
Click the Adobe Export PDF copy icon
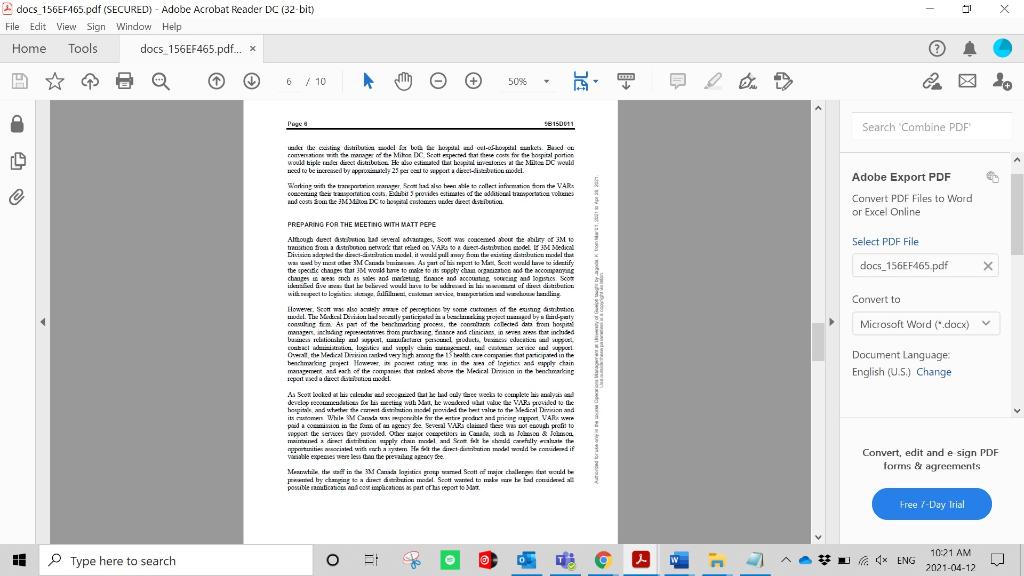[x=993, y=177]
